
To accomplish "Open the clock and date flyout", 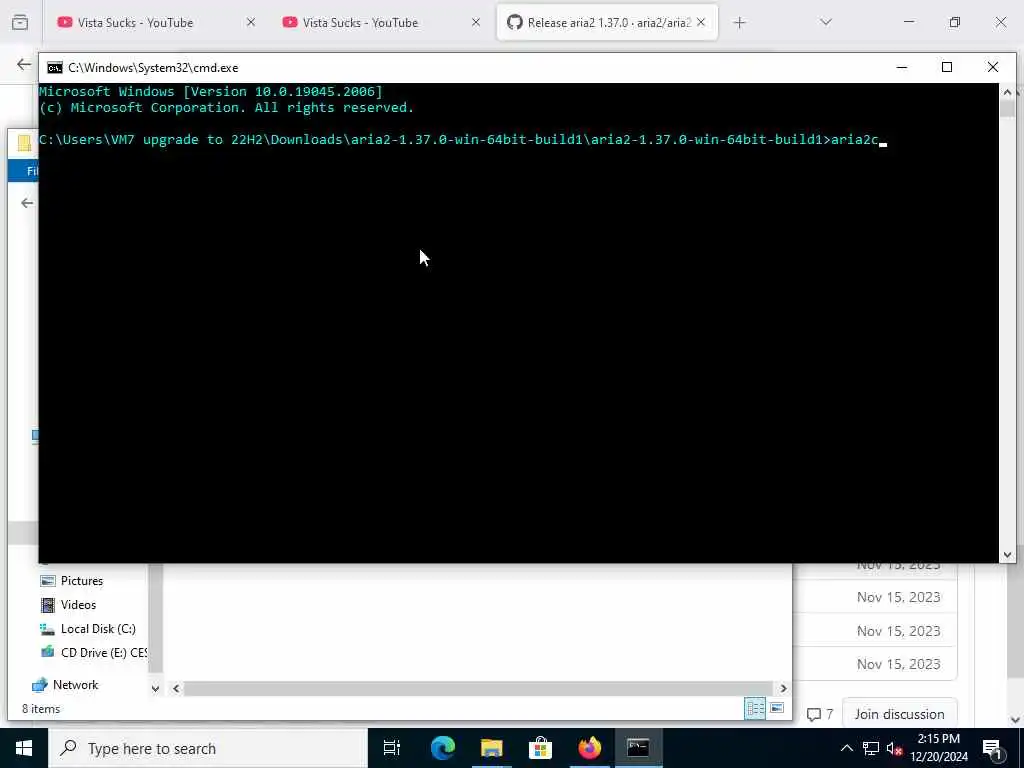I will click(x=939, y=748).
